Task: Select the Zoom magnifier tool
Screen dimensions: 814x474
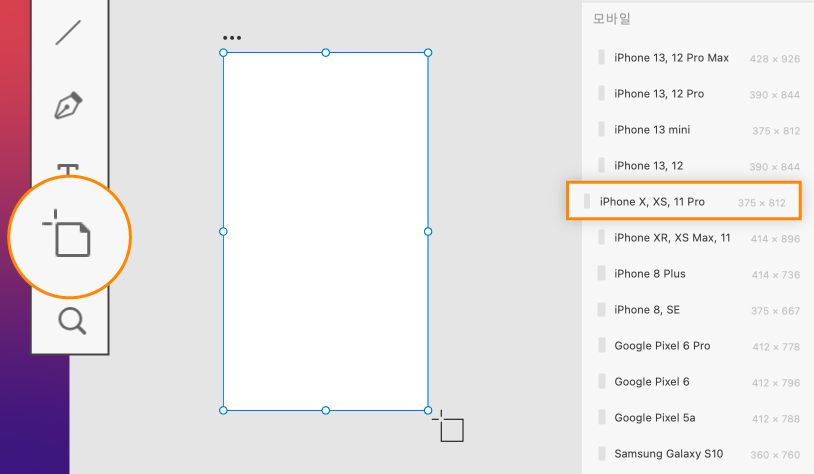Action: click(x=72, y=321)
